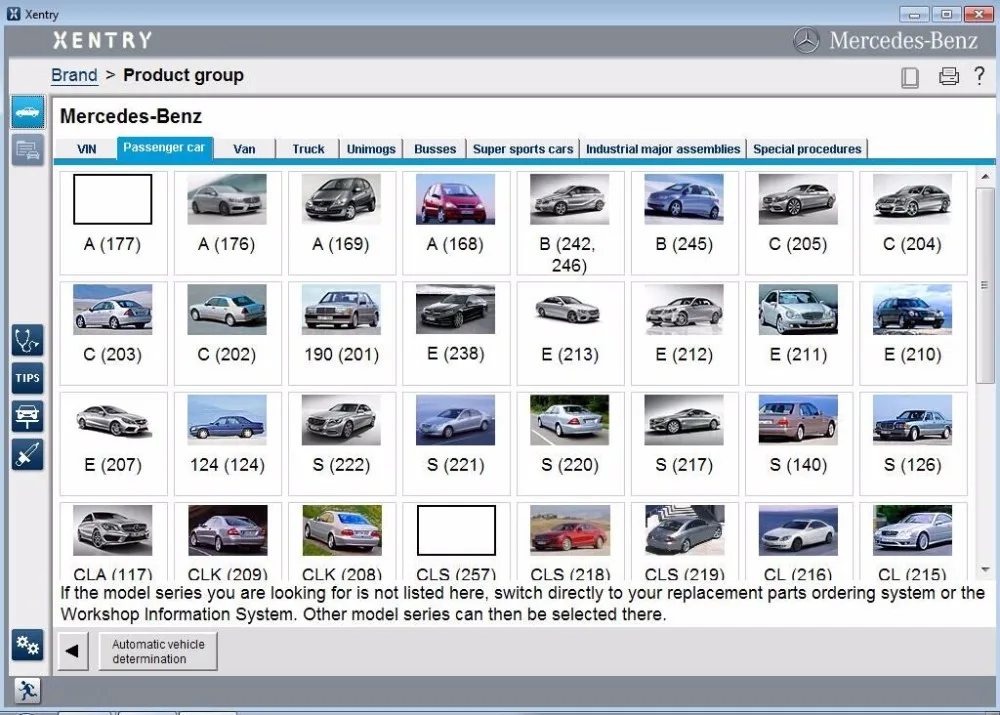Select the CL (216) model thumbnail
1000x715 pixels.
point(798,530)
